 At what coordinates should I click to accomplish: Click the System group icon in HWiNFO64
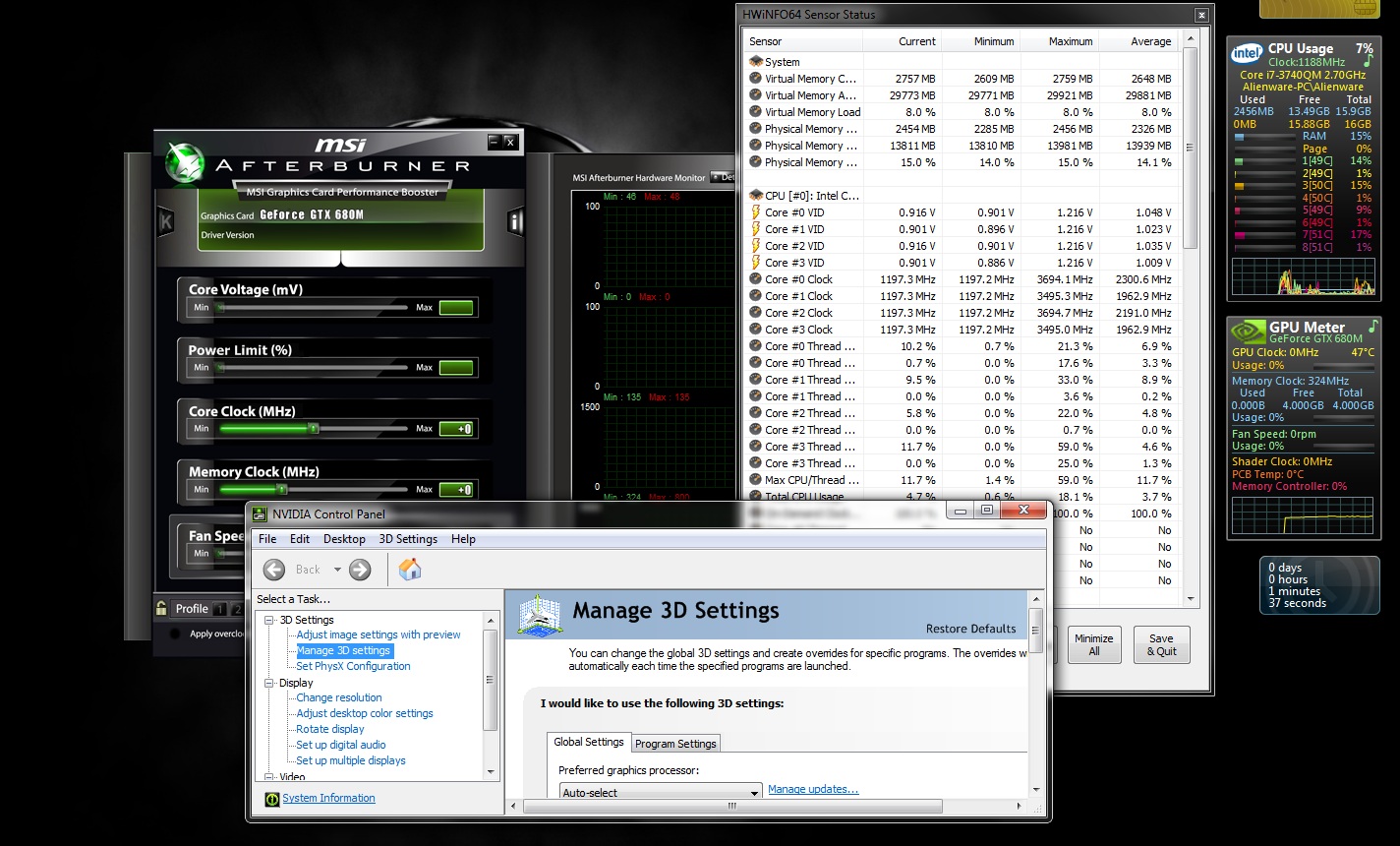[x=756, y=62]
